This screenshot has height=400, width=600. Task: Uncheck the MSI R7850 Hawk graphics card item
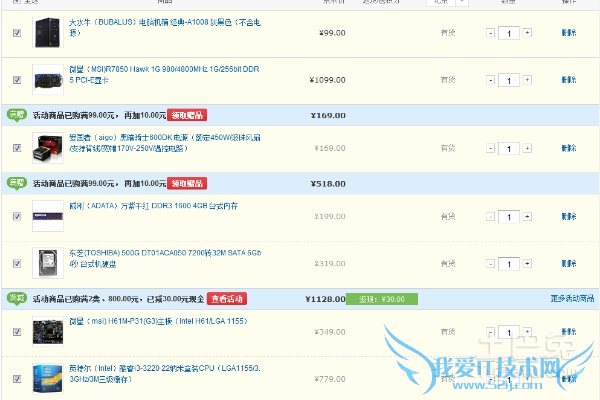(17, 80)
